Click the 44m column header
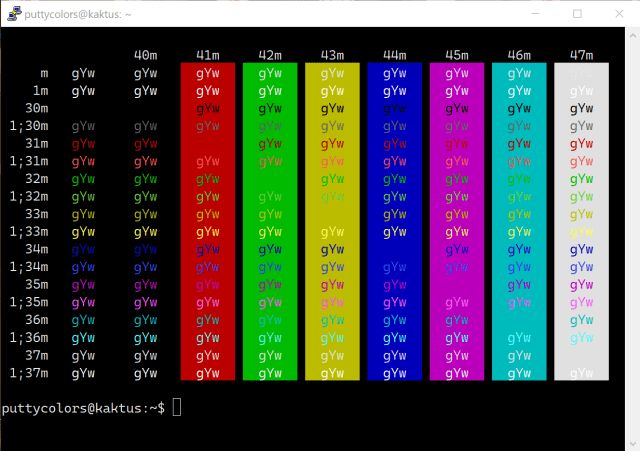 [x=394, y=55]
